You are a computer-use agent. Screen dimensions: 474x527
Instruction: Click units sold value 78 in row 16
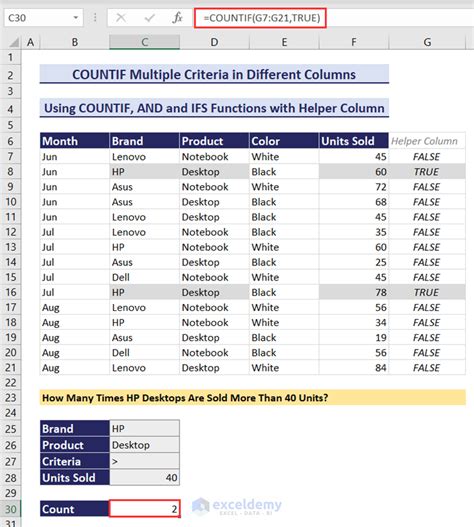[x=354, y=292]
